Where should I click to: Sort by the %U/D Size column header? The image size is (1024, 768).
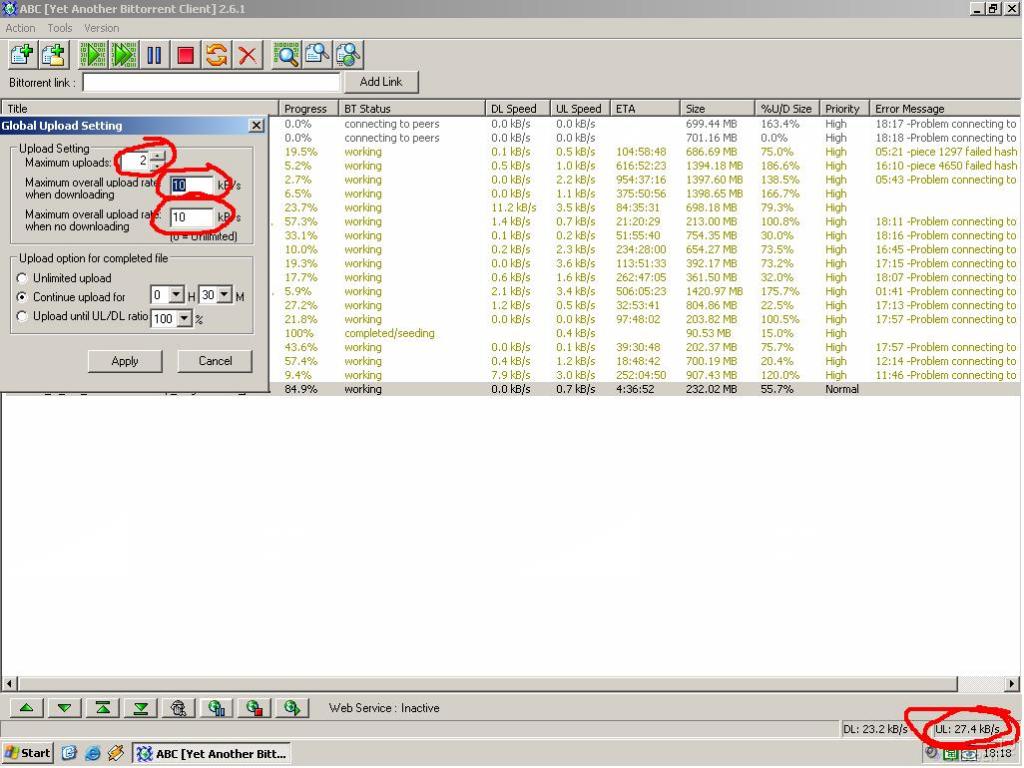pos(786,108)
